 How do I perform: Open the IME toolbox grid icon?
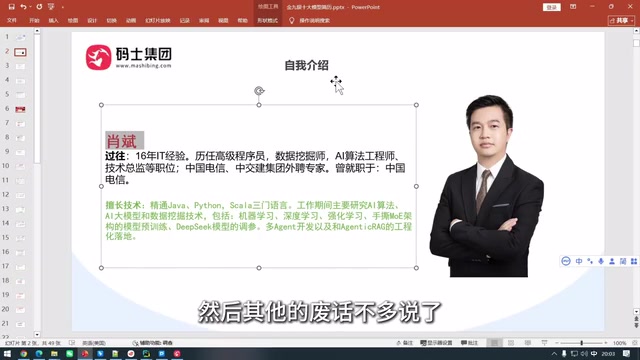click(x=634, y=261)
